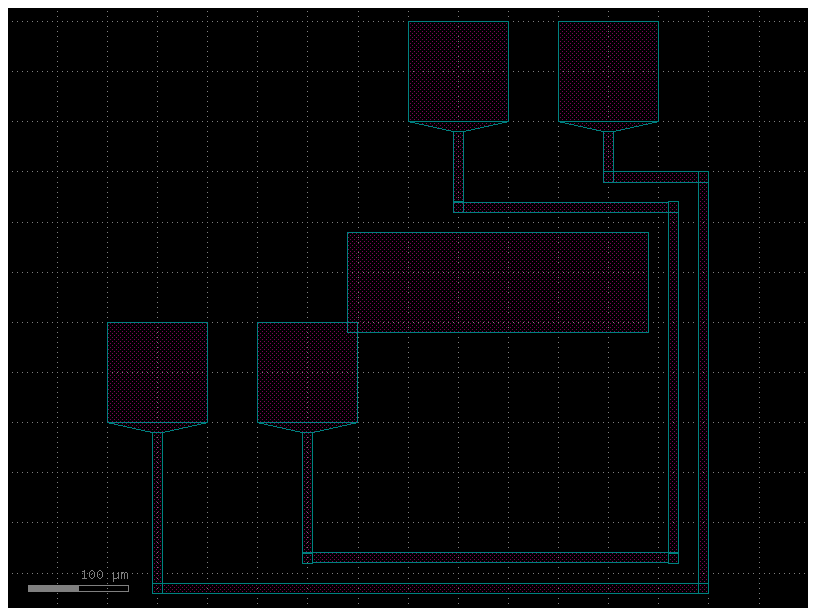Click the gray scale bar

78,588
